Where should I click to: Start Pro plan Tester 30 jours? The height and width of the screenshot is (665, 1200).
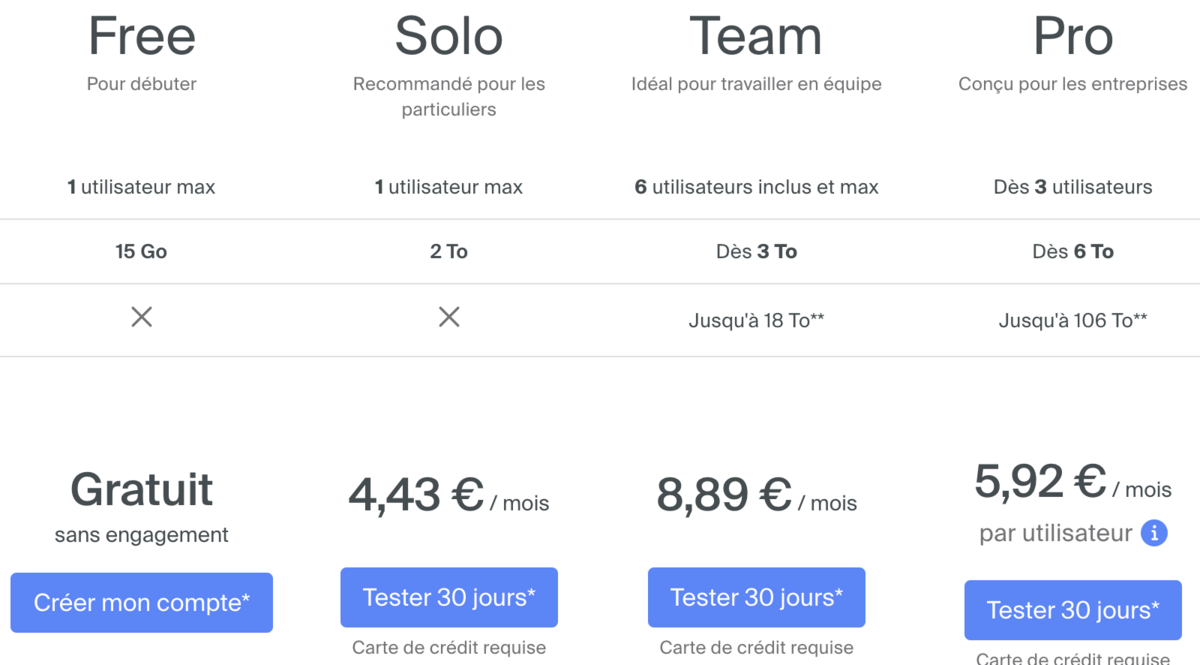[x=1073, y=610]
